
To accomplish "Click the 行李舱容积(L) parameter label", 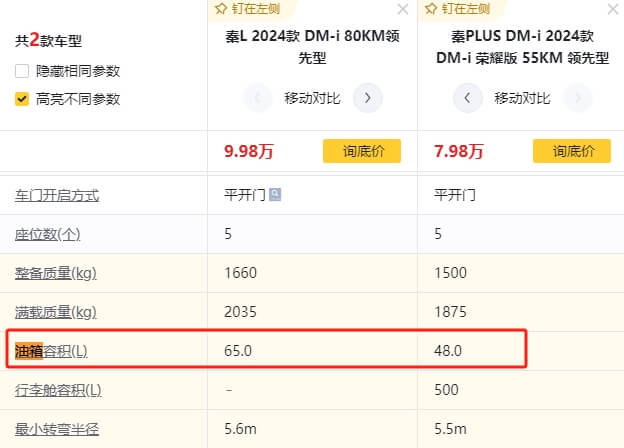I will point(58,390).
